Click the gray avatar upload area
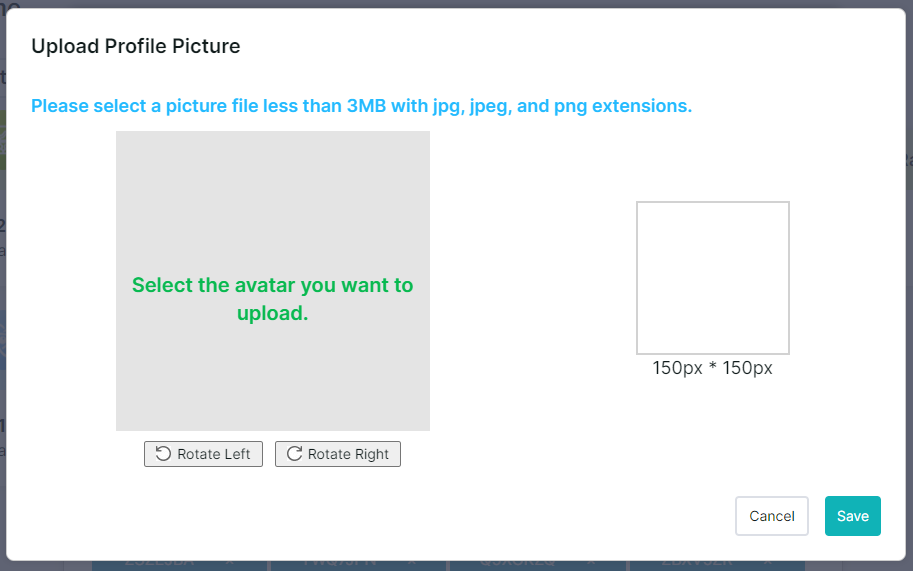The image size is (913, 571). pos(273,281)
